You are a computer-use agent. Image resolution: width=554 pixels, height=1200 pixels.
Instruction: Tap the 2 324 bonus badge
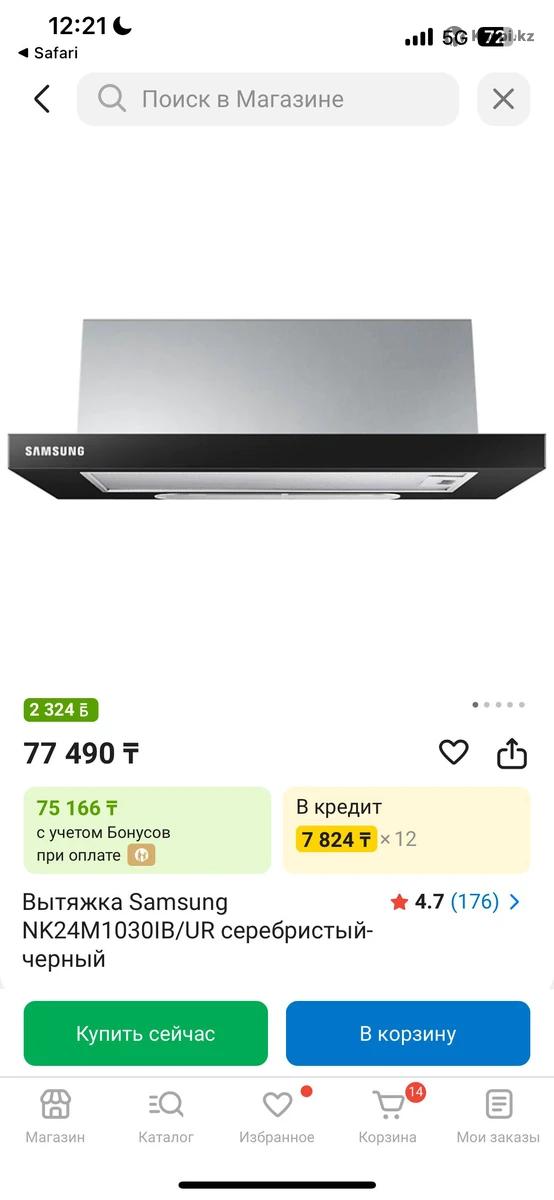(x=61, y=710)
